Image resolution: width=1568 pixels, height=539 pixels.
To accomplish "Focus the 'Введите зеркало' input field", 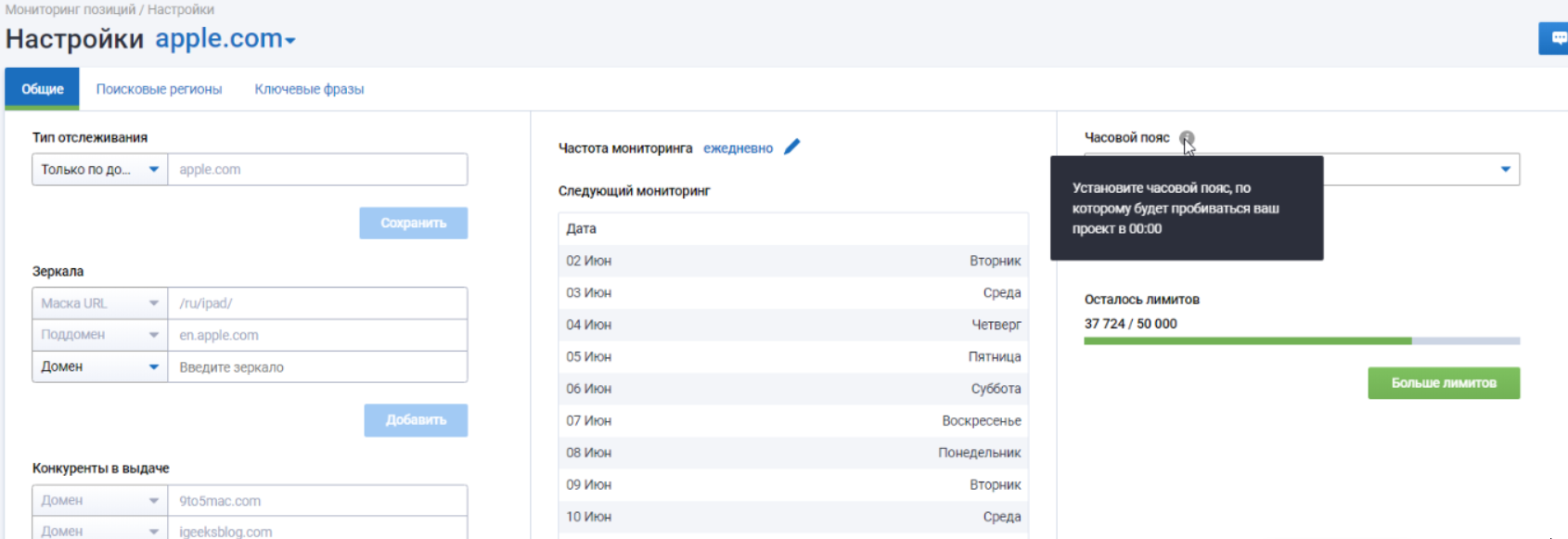I will [317, 366].
